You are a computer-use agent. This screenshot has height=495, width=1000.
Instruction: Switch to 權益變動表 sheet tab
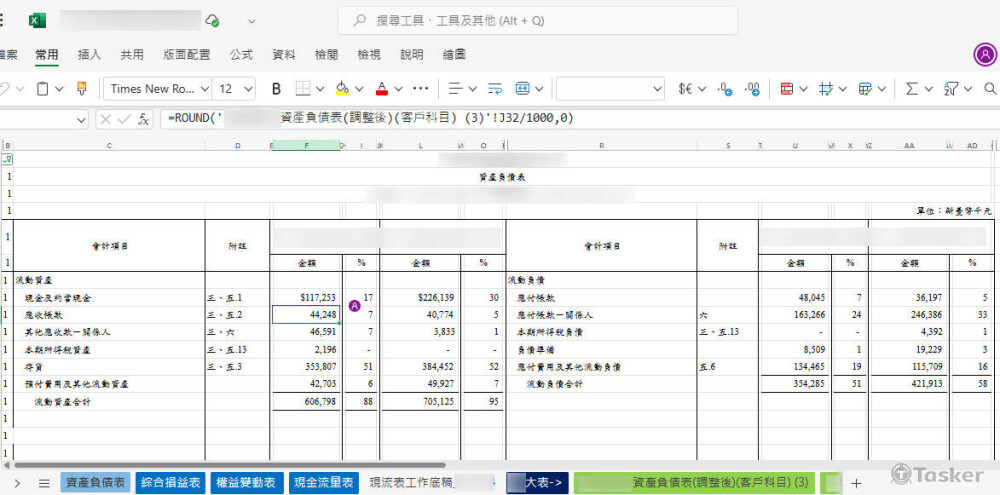[x=247, y=482]
